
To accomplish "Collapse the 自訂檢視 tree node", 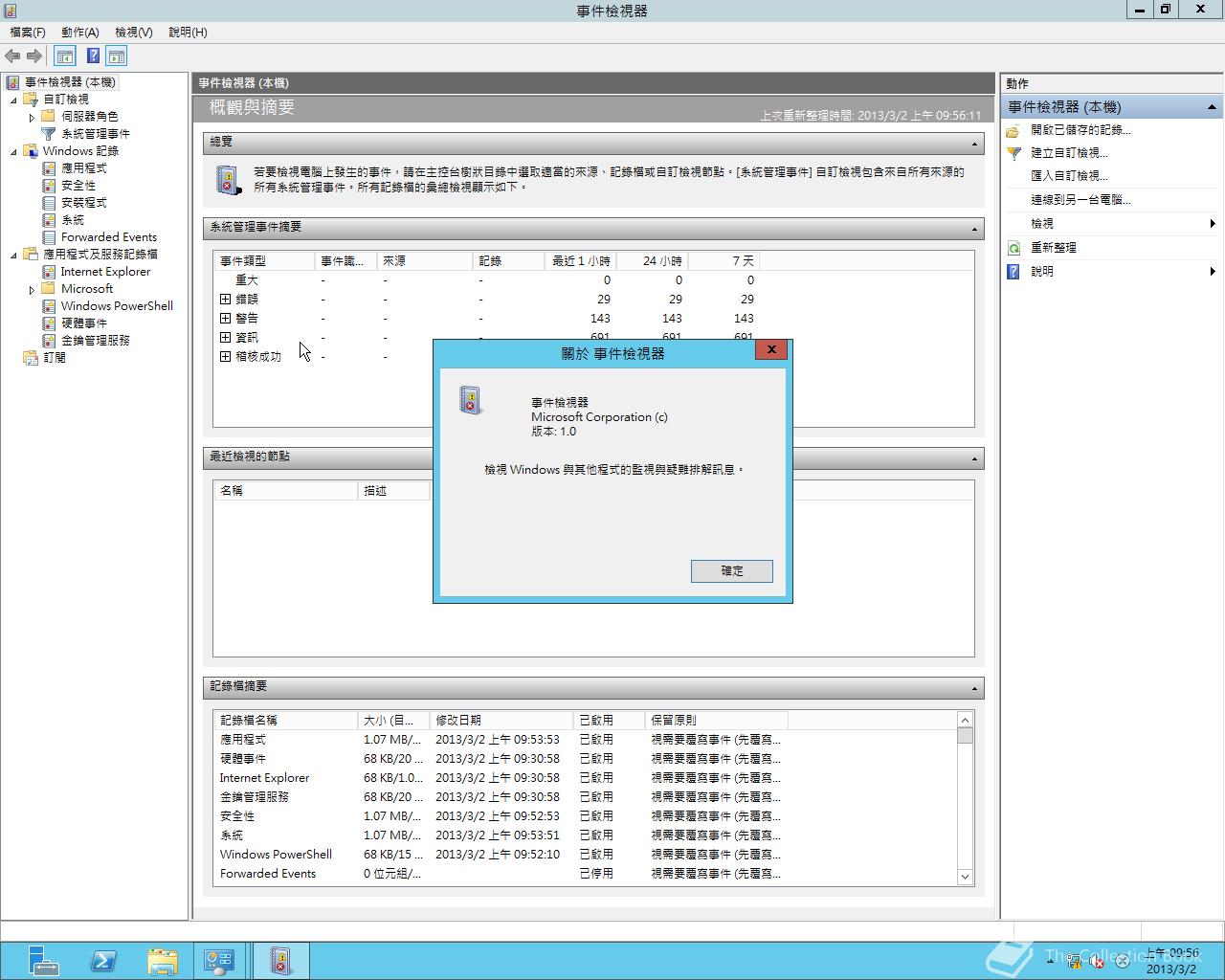I will pos(13,100).
